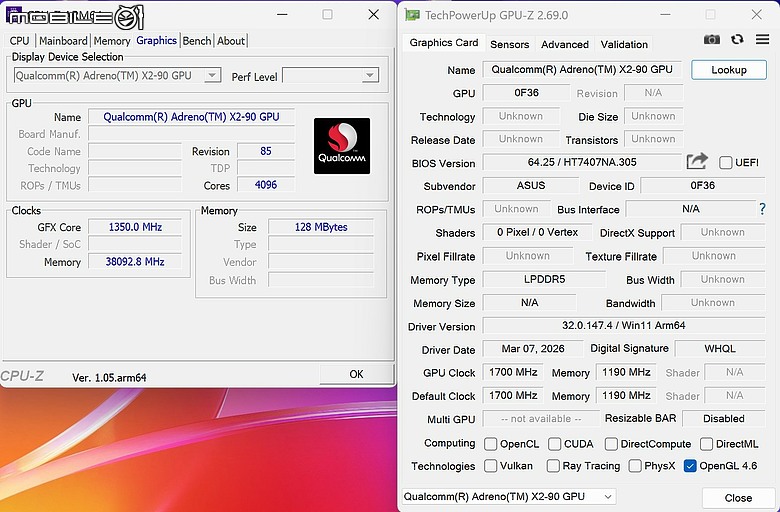Viewport: 780px width, 512px height.
Task: Click the GPU-Z refresh icon
Action: click(737, 39)
